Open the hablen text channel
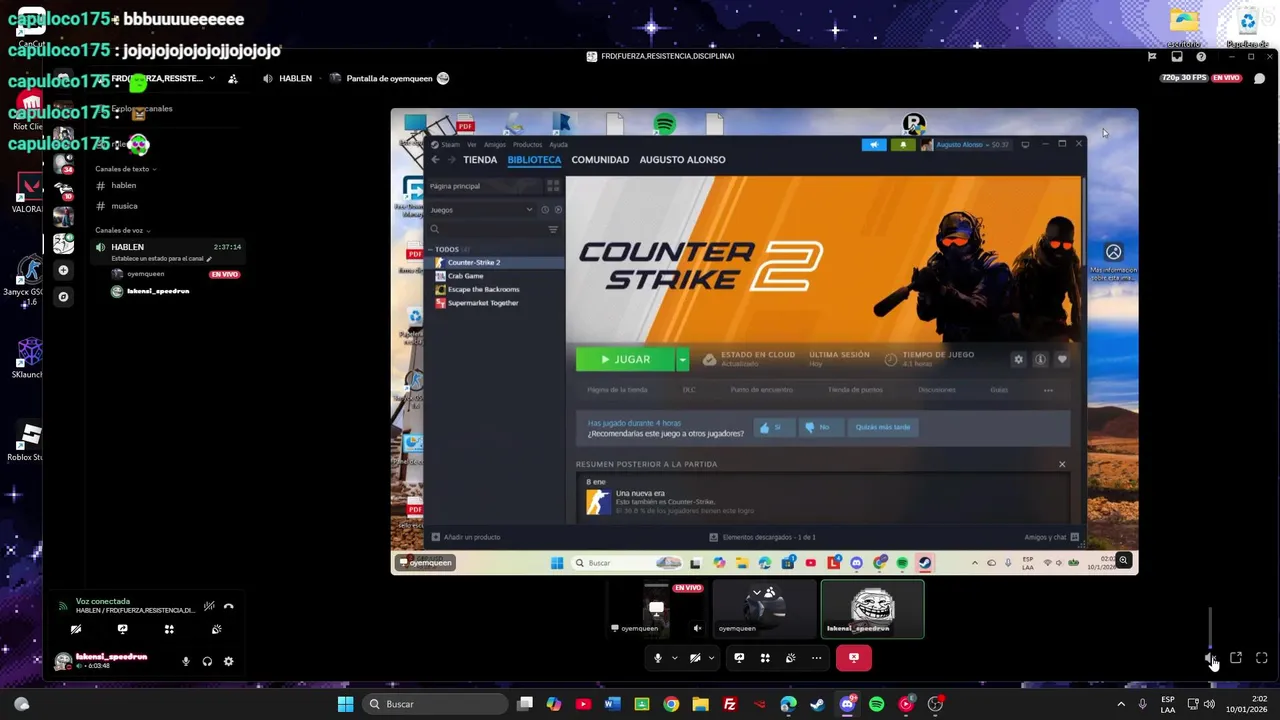The width and height of the screenshot is (1280, 720). [x=166, y=185]
